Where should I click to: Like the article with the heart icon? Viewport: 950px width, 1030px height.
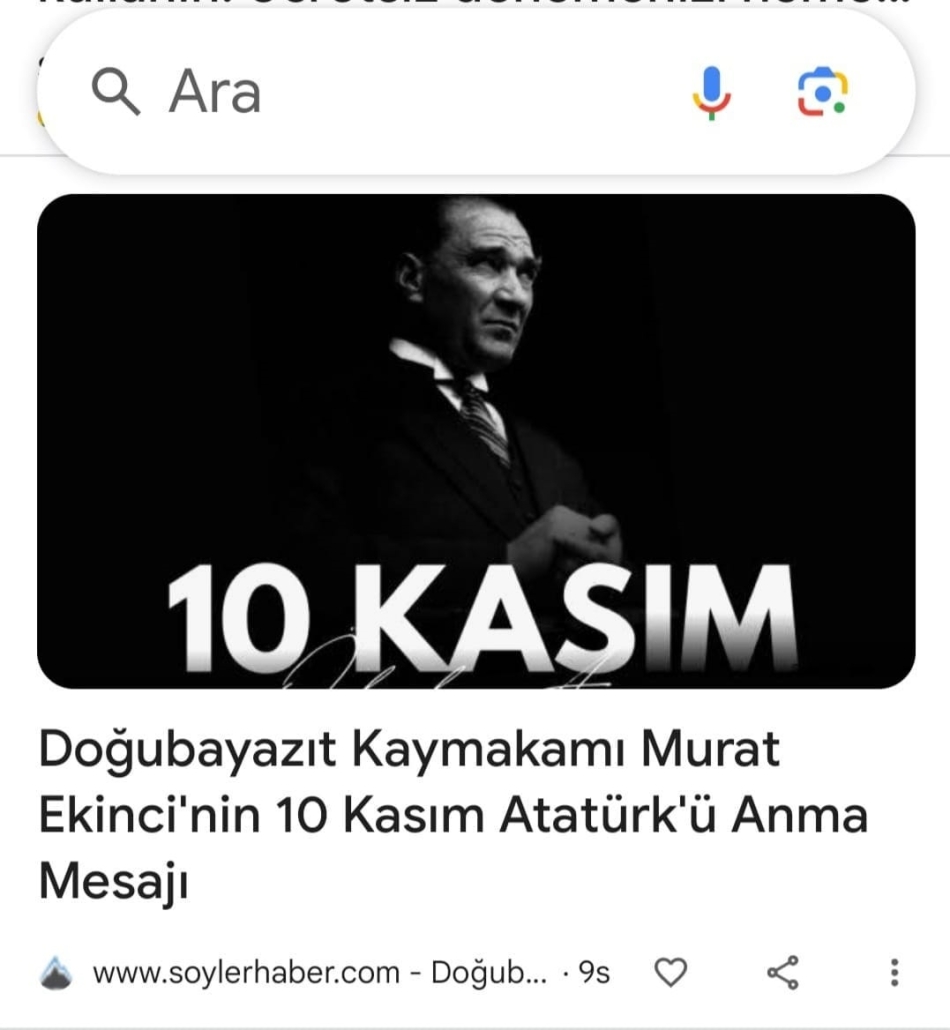pyautogui.click(x=671, y=972)
